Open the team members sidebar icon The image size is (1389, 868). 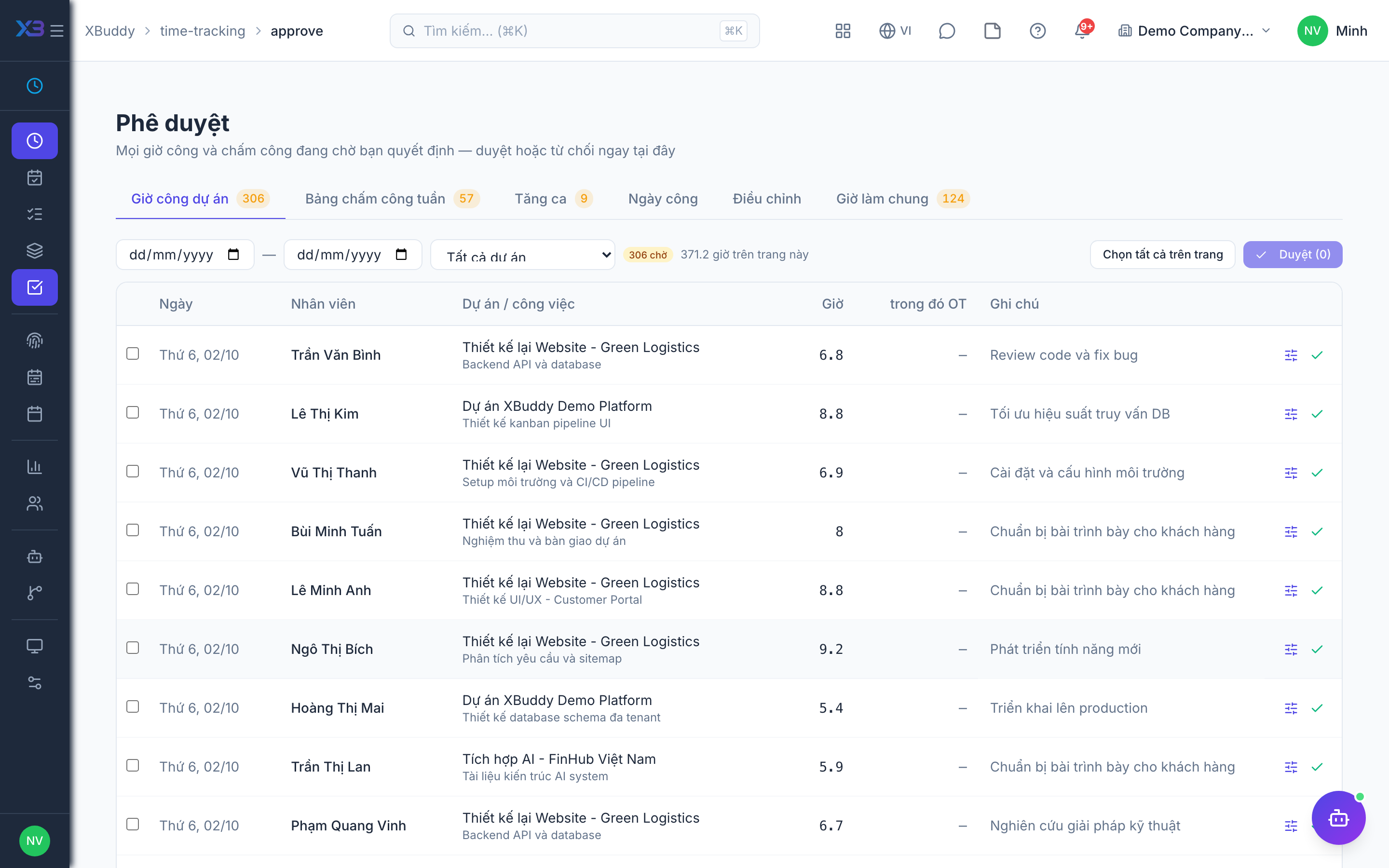click(34, 503)
